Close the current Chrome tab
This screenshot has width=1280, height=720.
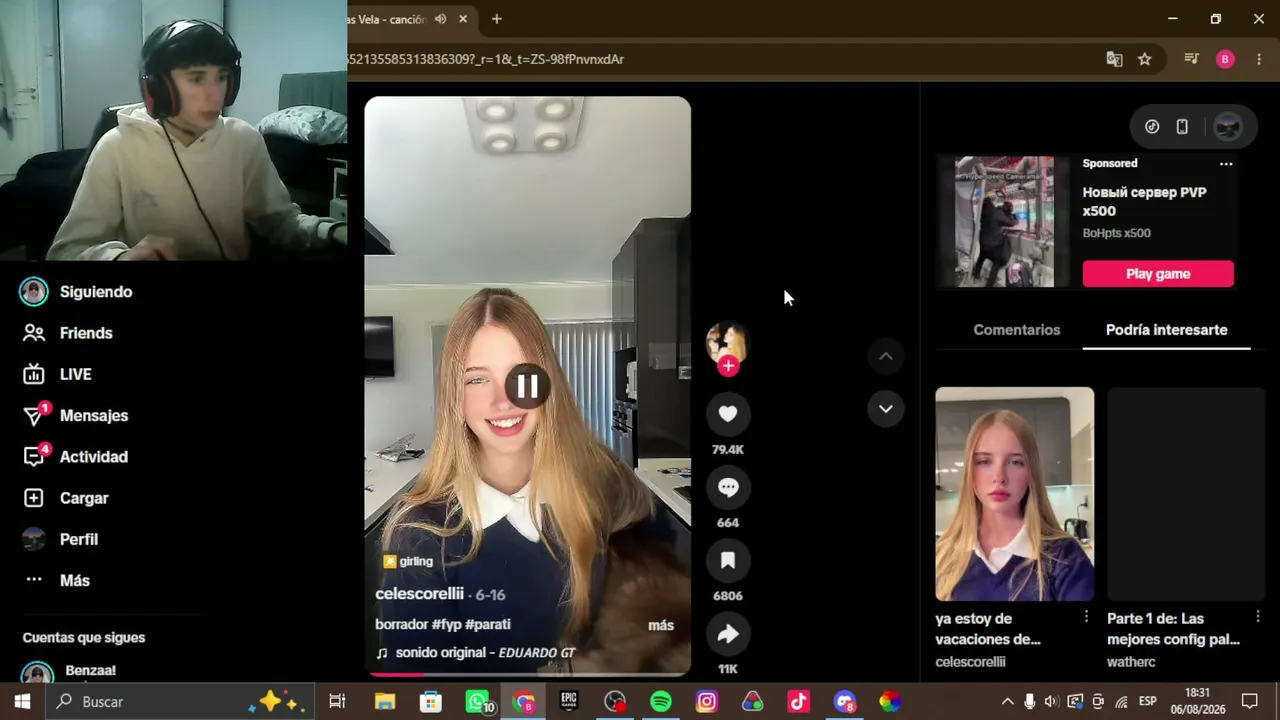click(463, 19)
